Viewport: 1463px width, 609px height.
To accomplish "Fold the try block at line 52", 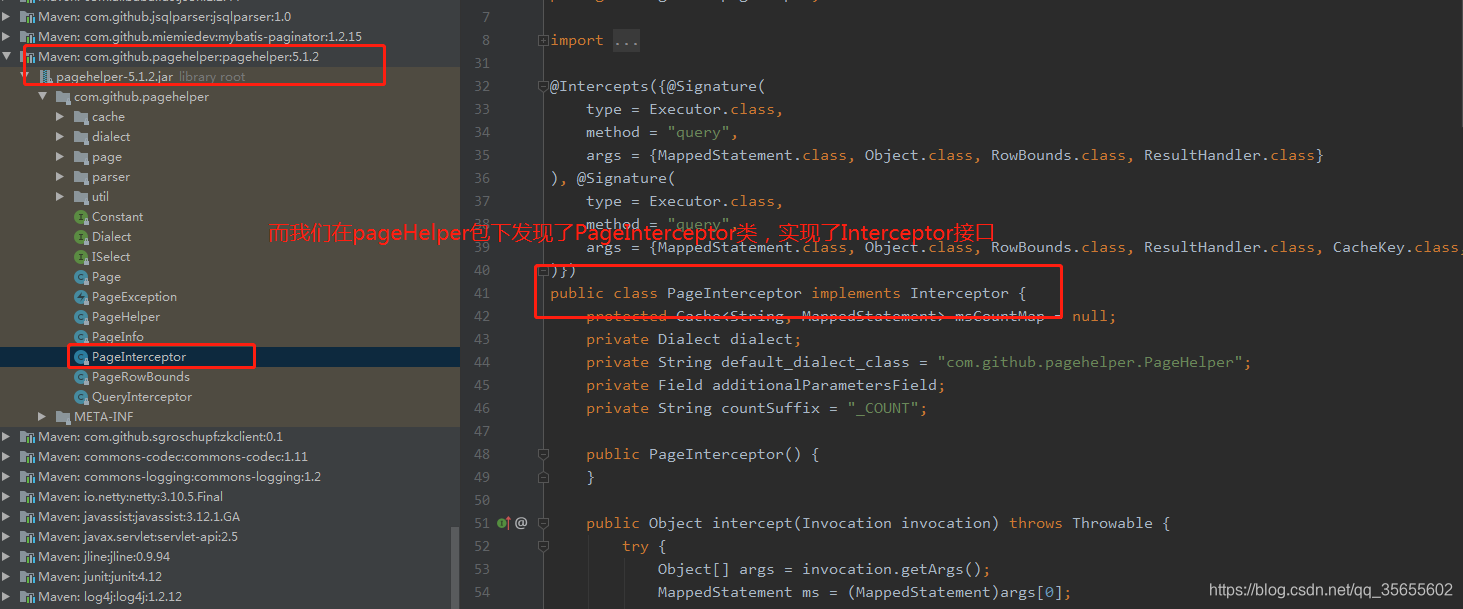I will tap(543, 546).
